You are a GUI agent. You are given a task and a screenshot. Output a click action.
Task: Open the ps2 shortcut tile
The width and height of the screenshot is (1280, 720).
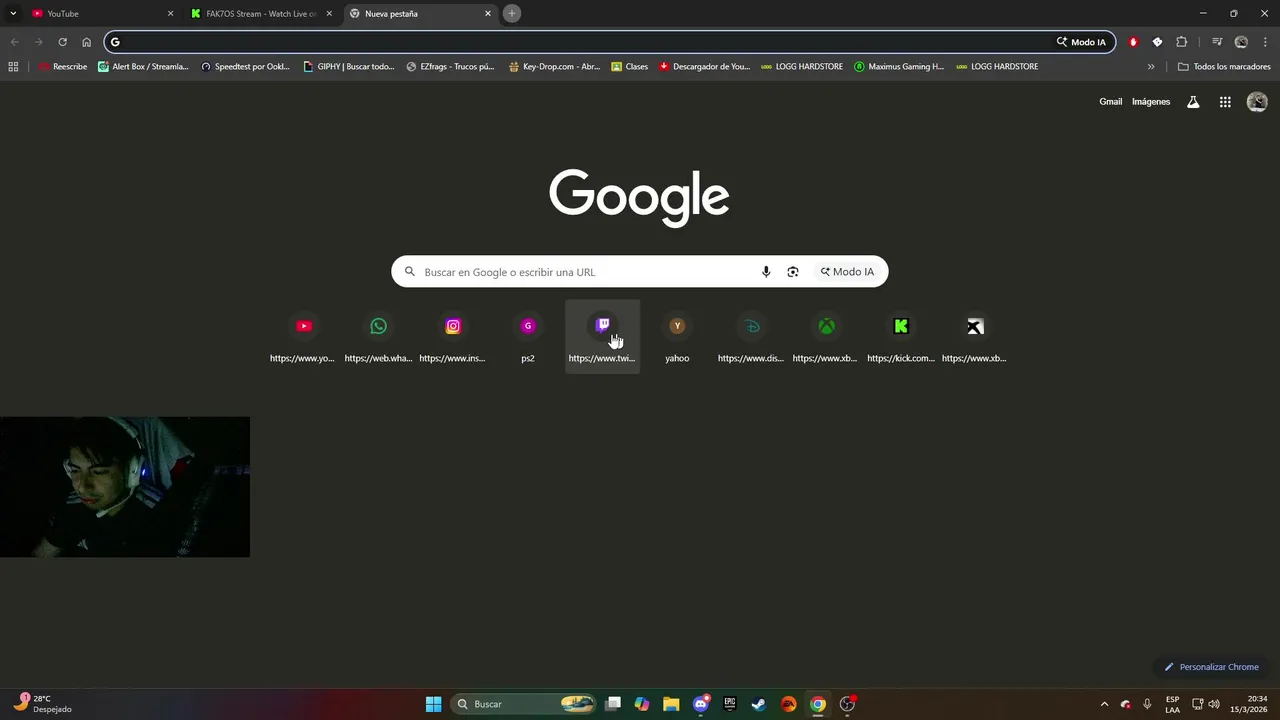pyautogui.click(x=528, y=337)
